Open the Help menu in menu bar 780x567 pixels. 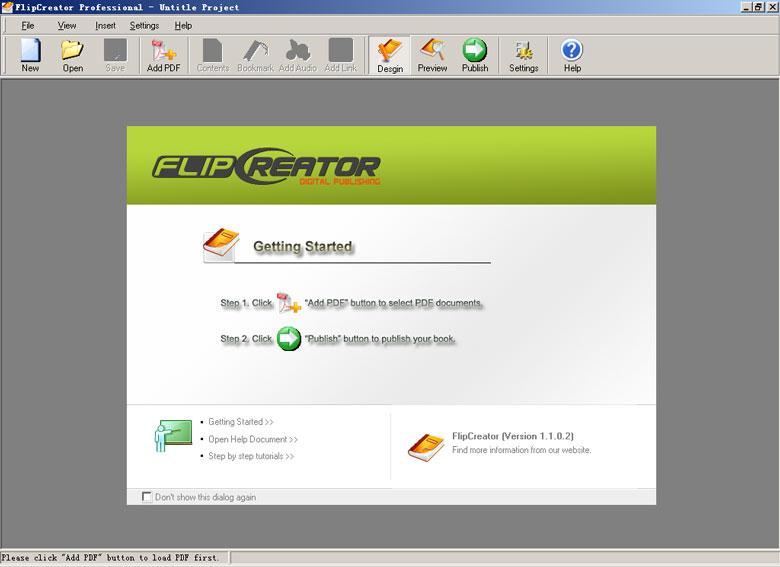(x=183, y=25)
